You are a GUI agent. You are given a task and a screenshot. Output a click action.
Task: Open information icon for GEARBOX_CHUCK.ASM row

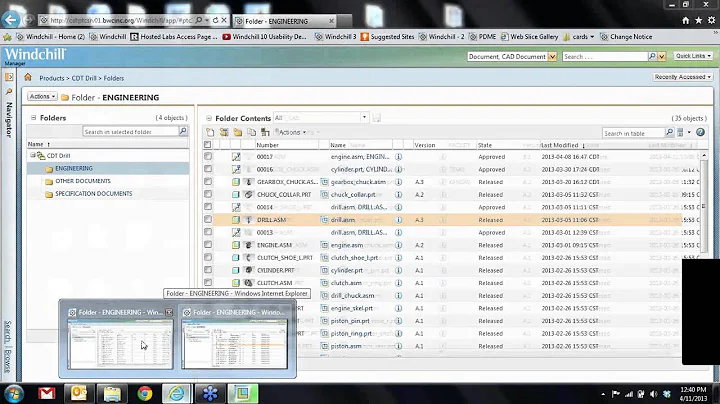coord(399,182)
